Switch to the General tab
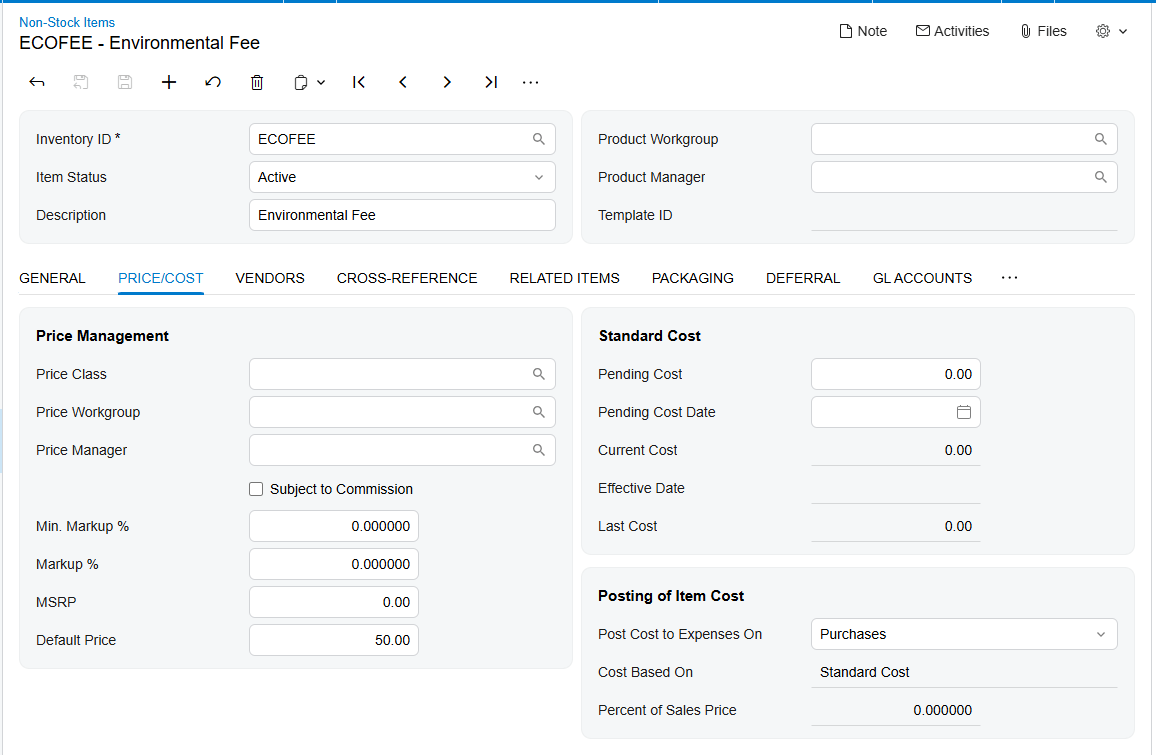1156x755 pixels. [x=52, y=278]
